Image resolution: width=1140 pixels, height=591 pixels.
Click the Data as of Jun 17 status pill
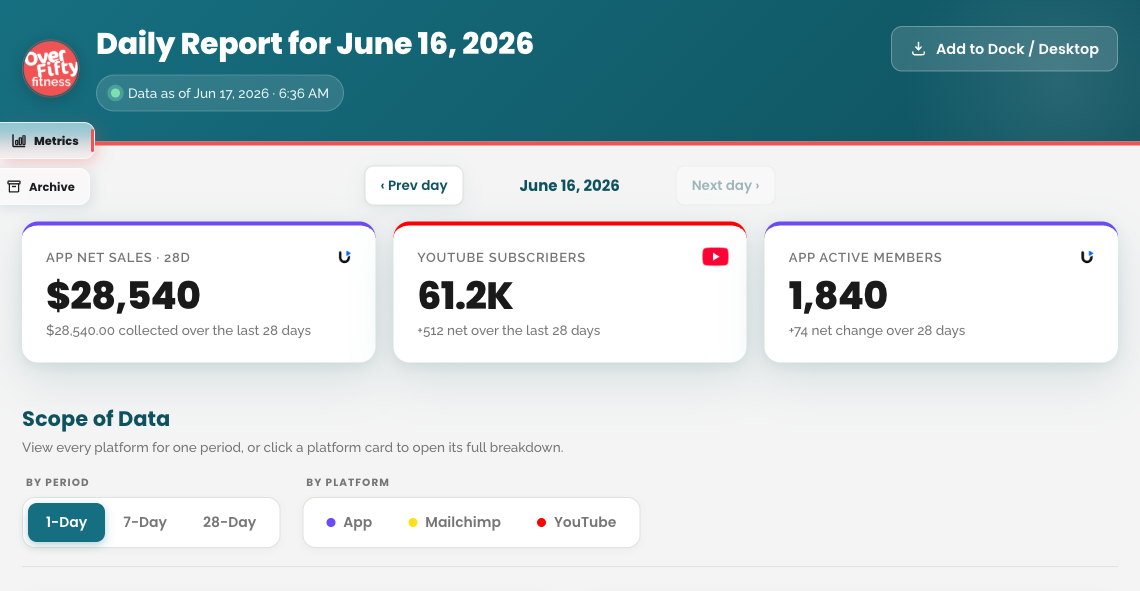[x=220, y=93]
